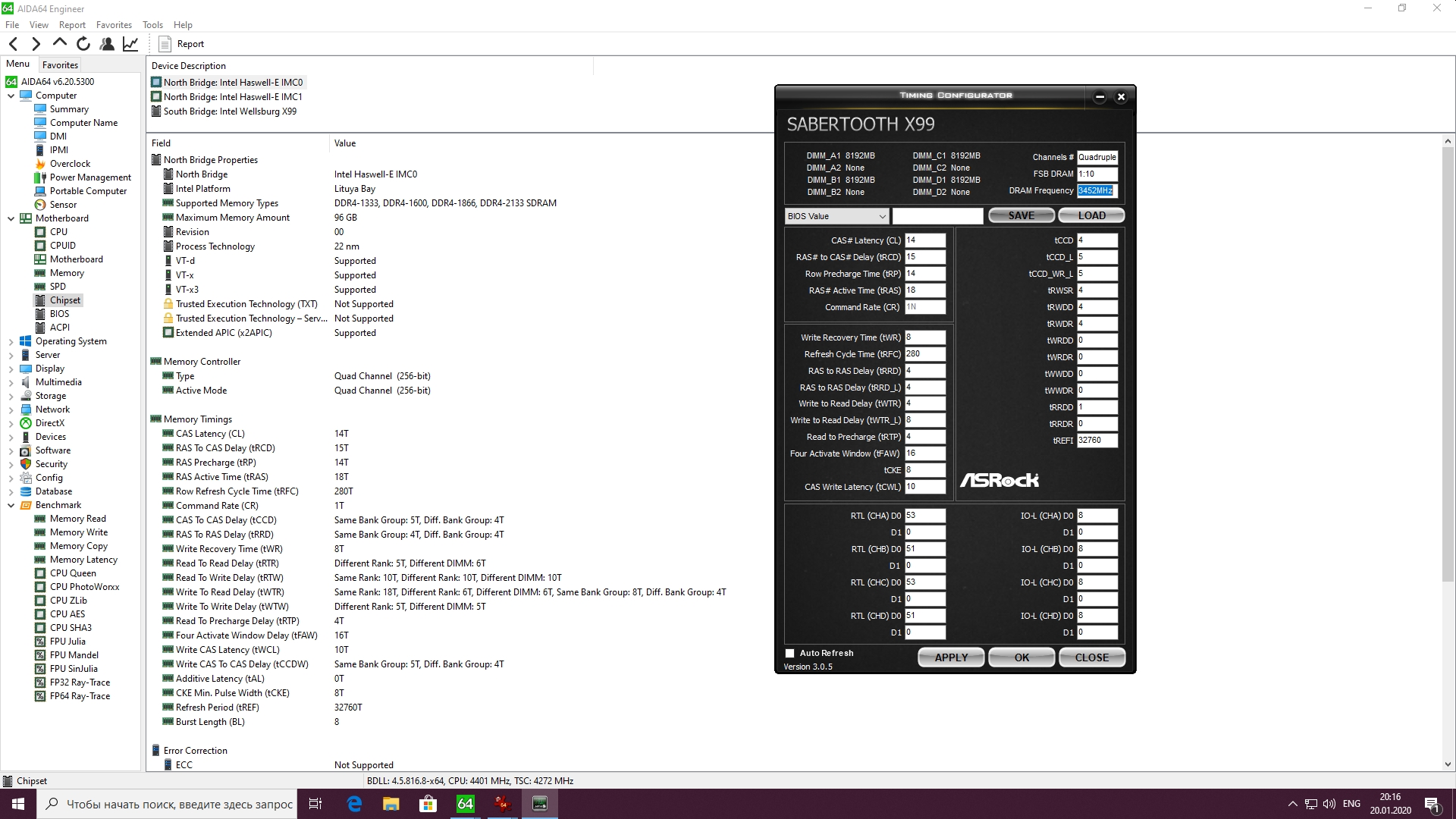Open Microsoft Edge from taskbar

click(354, 804)
